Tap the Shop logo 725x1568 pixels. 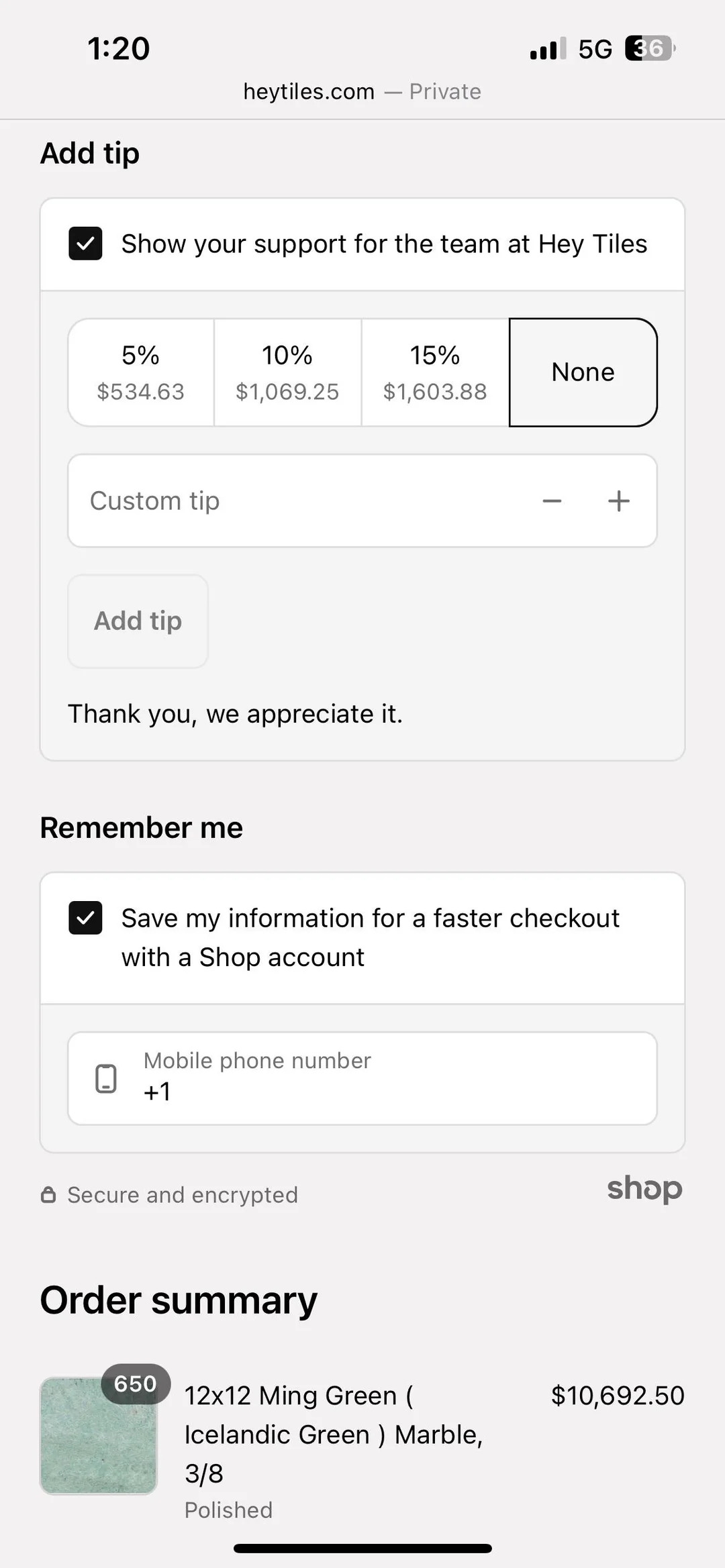[644, 1188]
